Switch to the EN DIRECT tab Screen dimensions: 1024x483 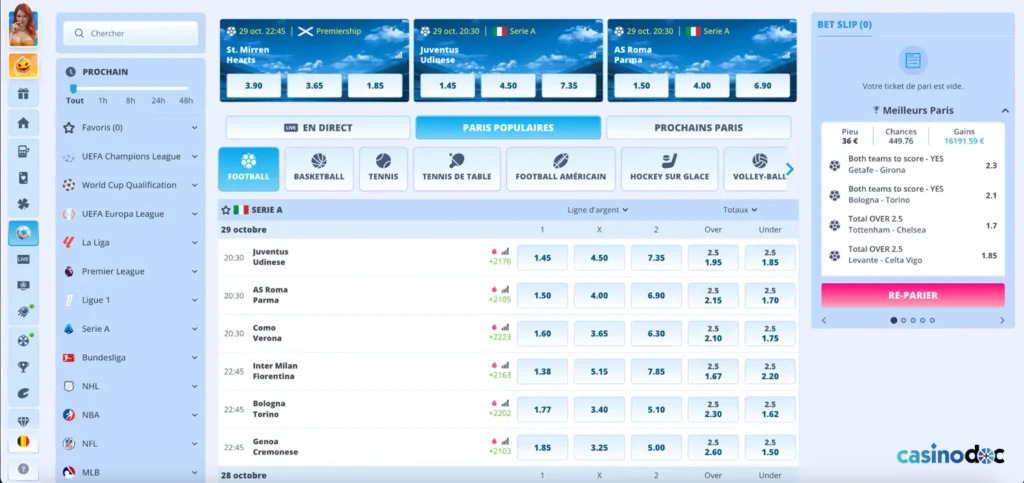318,128
